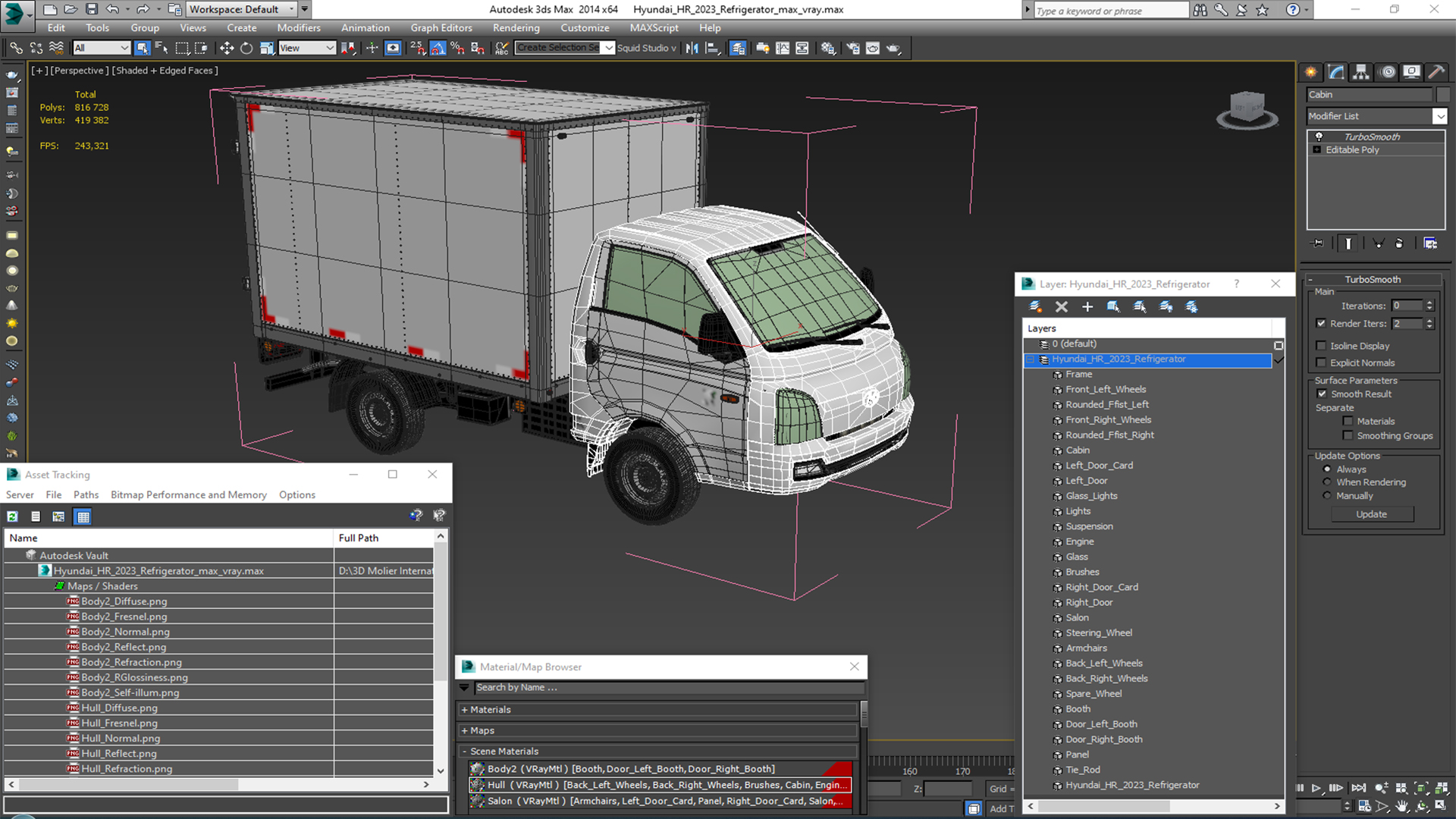Select the Move transform tool

point(227,48)
